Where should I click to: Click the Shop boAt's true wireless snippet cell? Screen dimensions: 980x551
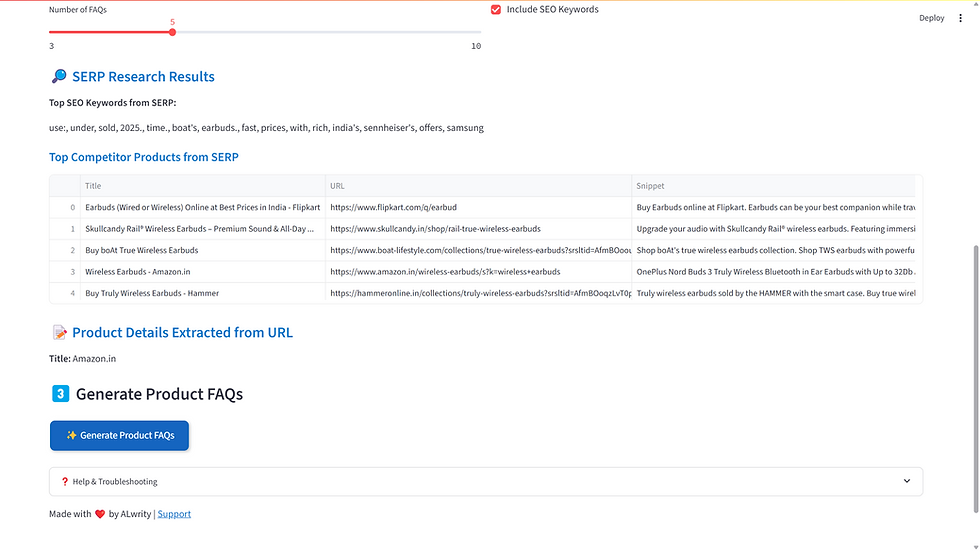click(x=773, y=250)
